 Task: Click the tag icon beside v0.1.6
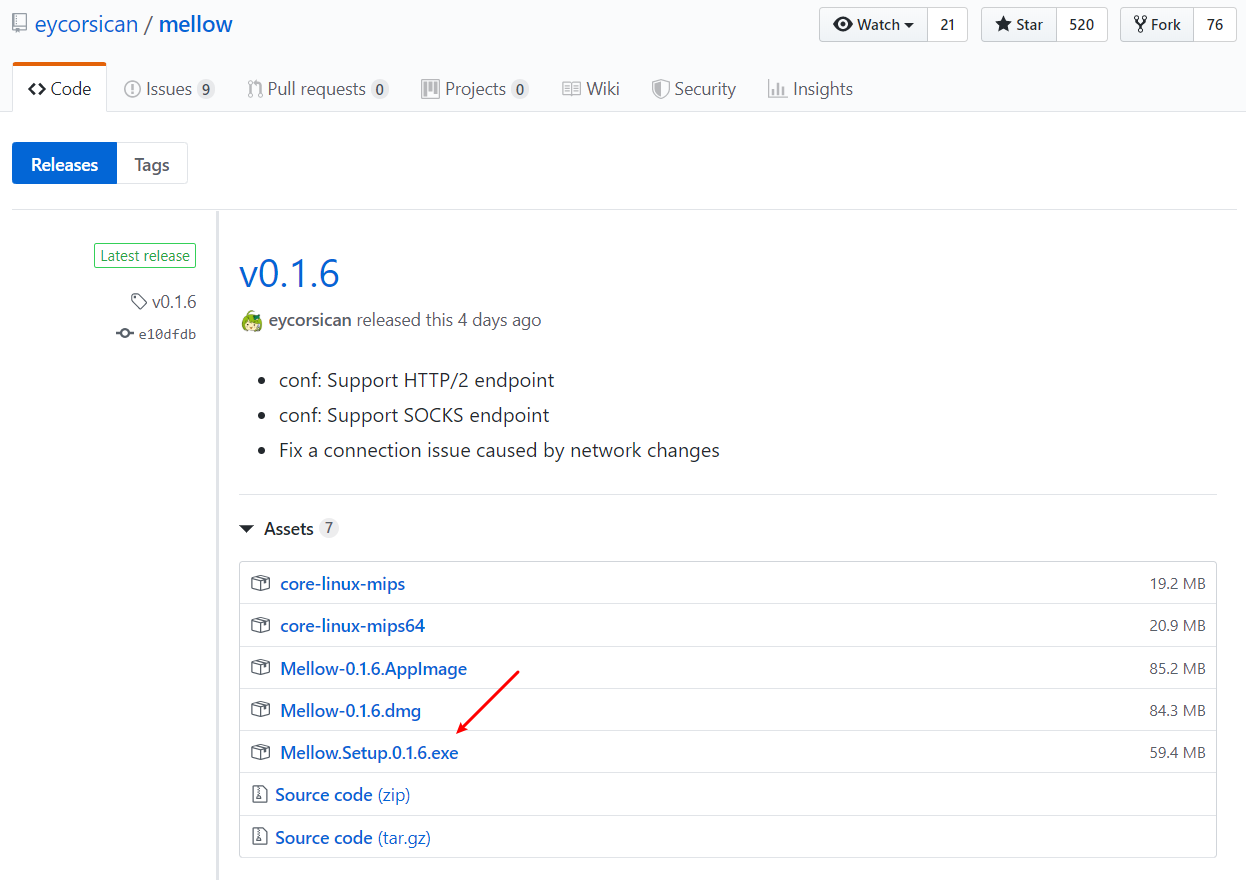point(139,301)
